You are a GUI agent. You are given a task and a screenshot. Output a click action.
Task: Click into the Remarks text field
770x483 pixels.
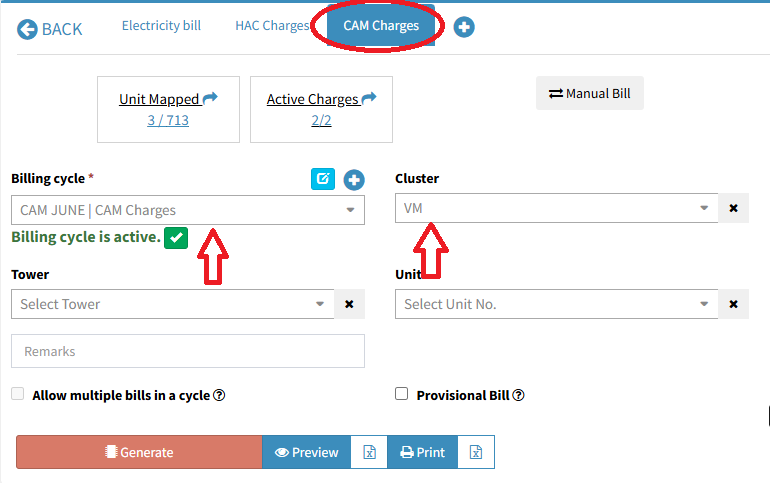187,351
